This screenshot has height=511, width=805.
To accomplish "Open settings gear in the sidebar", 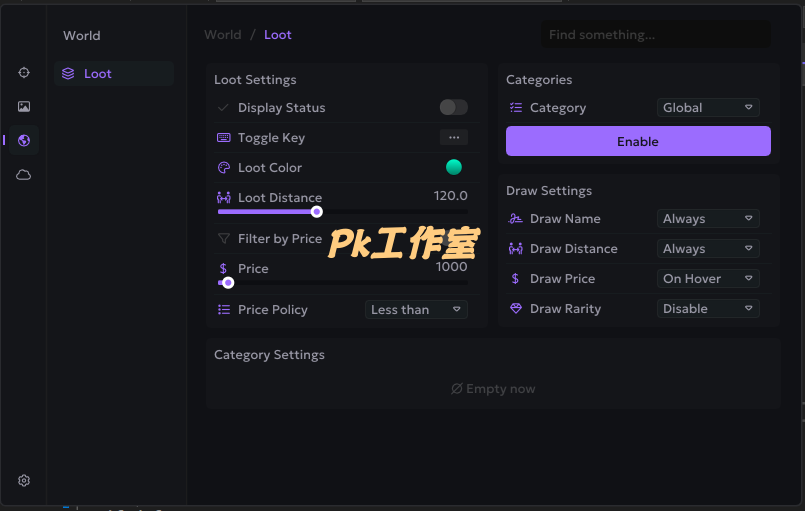I will [x=24, y=480].
